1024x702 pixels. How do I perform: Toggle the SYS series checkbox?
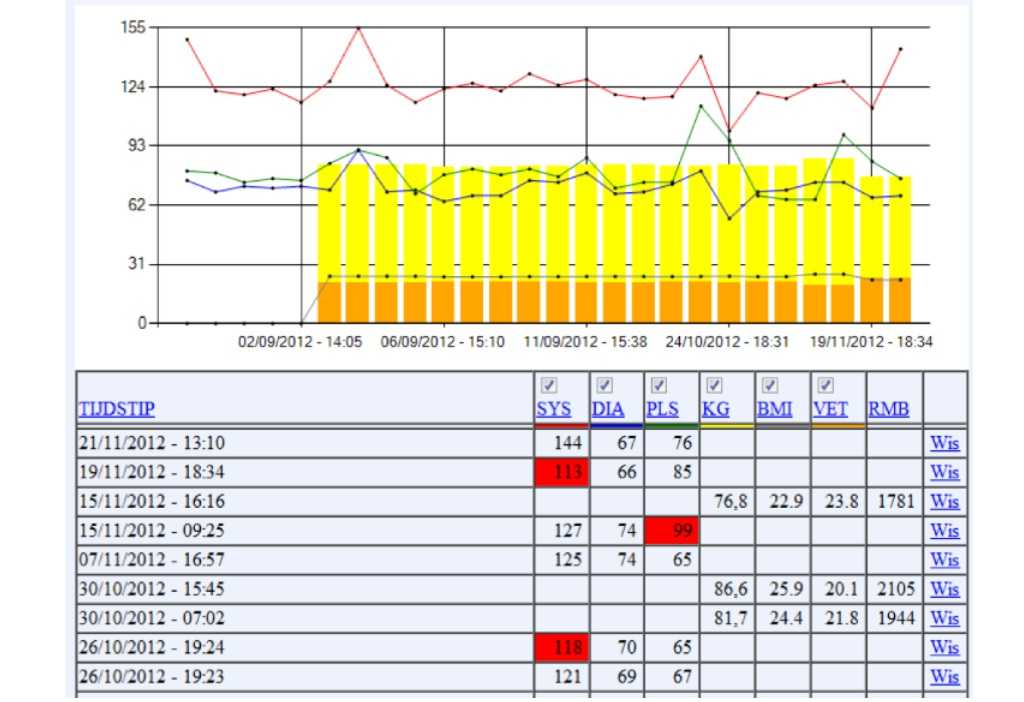[548, 386]
